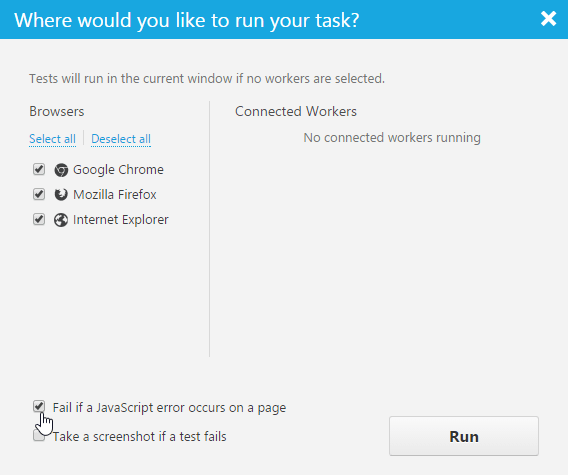The height and width of the screenshot is (475, 568).
Task: Close the dialog with the X icon
Action: 548,18
